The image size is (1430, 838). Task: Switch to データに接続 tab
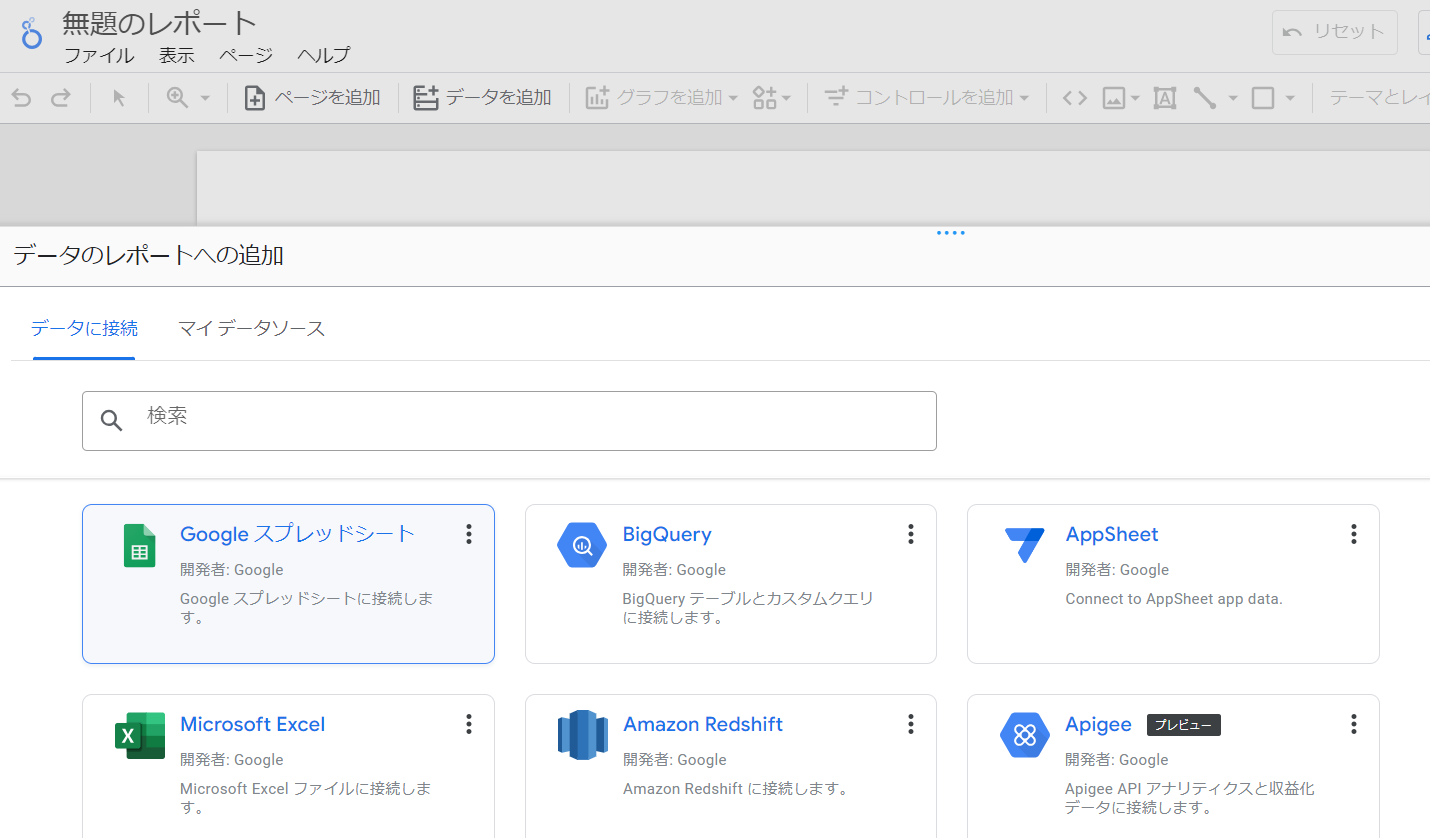[84, 328]
